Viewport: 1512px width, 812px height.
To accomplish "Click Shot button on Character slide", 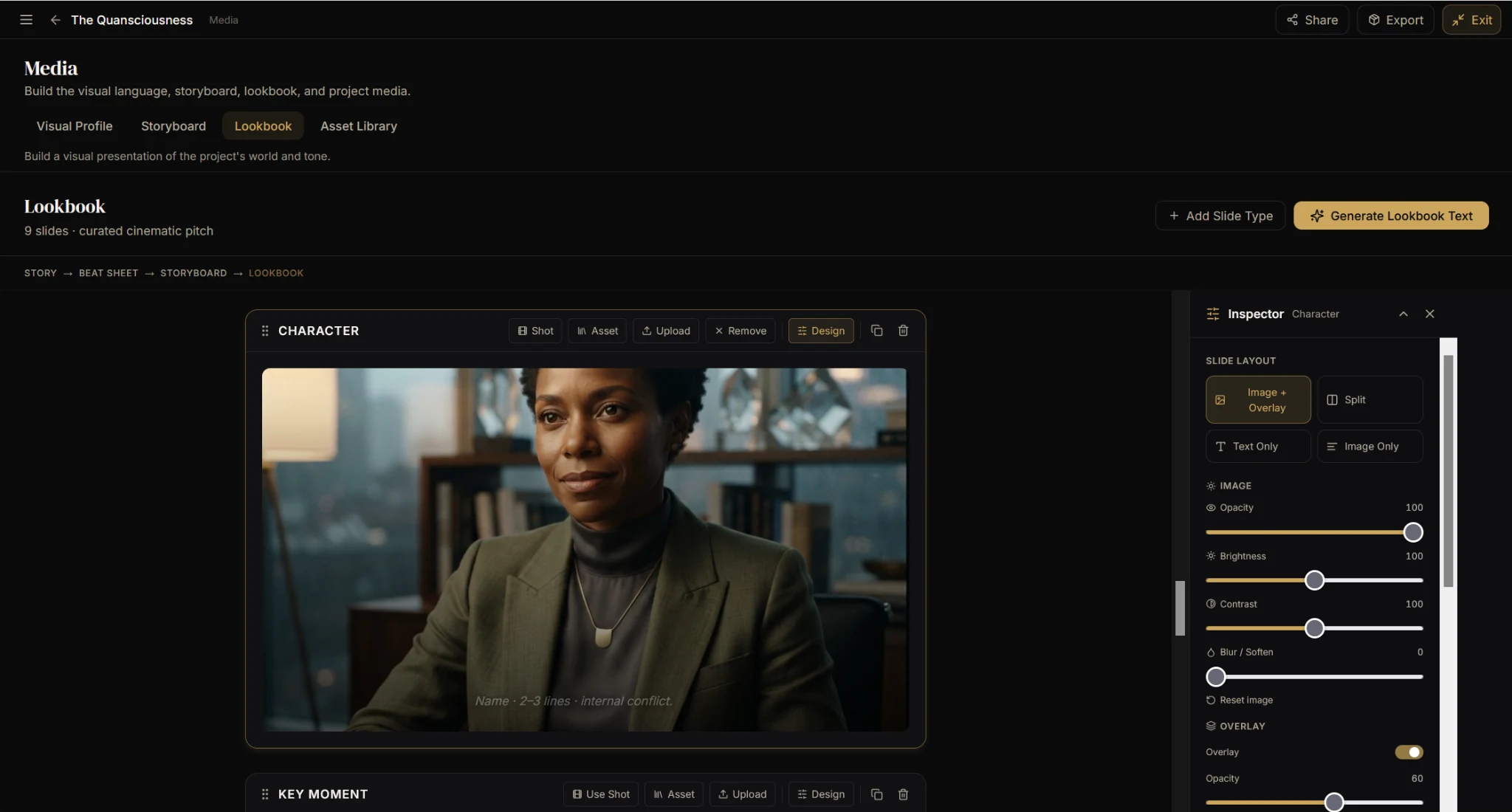I will point(535,331).
